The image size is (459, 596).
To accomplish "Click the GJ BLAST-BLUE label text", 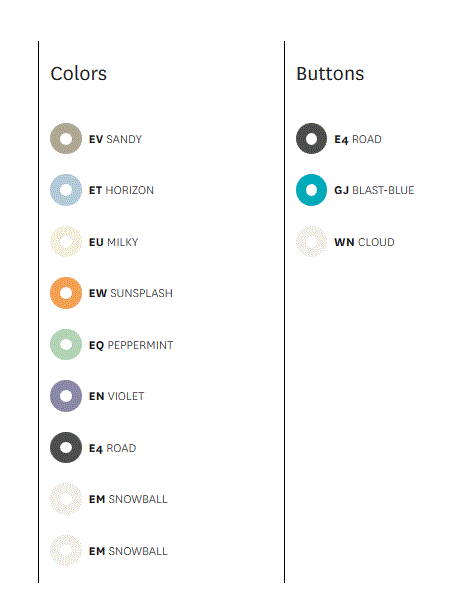I will 374,190.
